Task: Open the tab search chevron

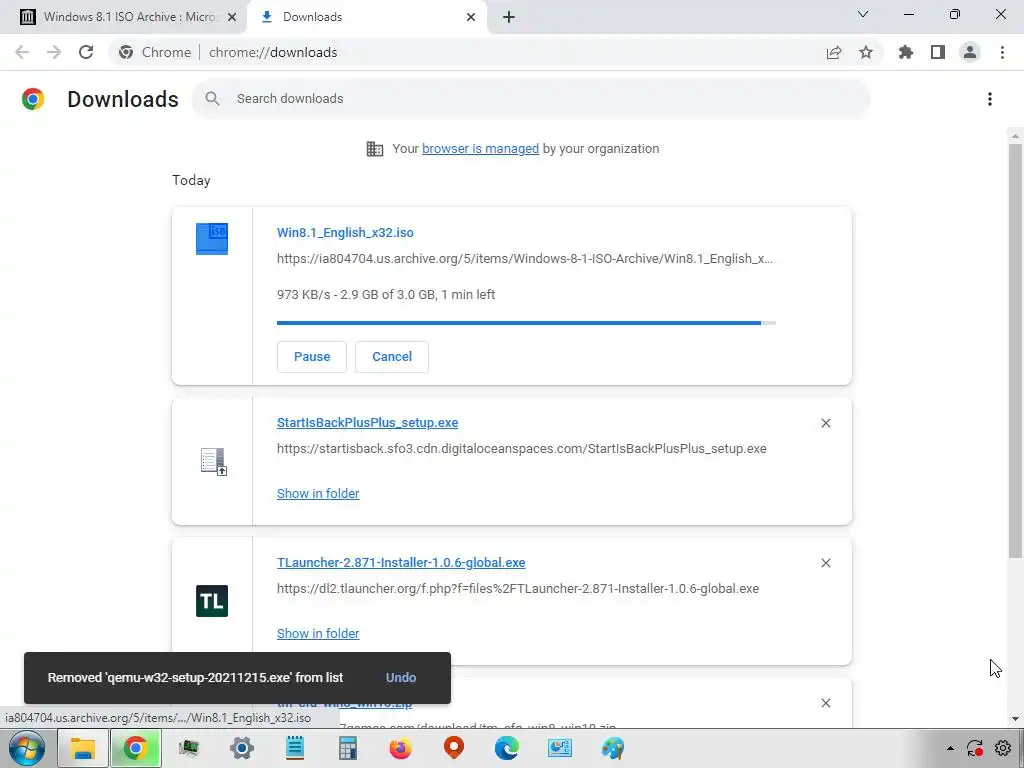Action: pyautogui.click(x=863, y=14)
